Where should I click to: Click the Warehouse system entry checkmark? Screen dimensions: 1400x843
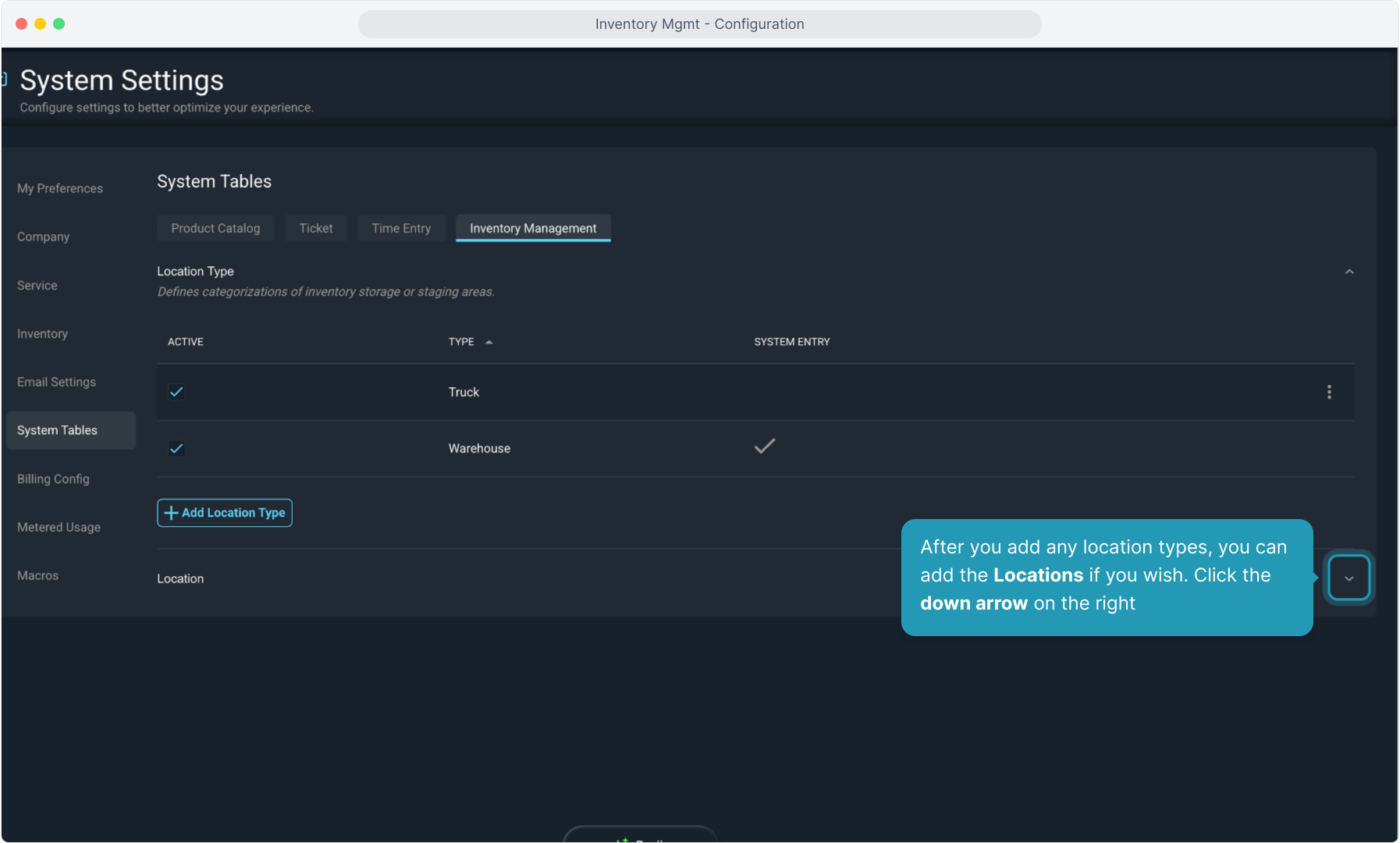tap(764, 446)
